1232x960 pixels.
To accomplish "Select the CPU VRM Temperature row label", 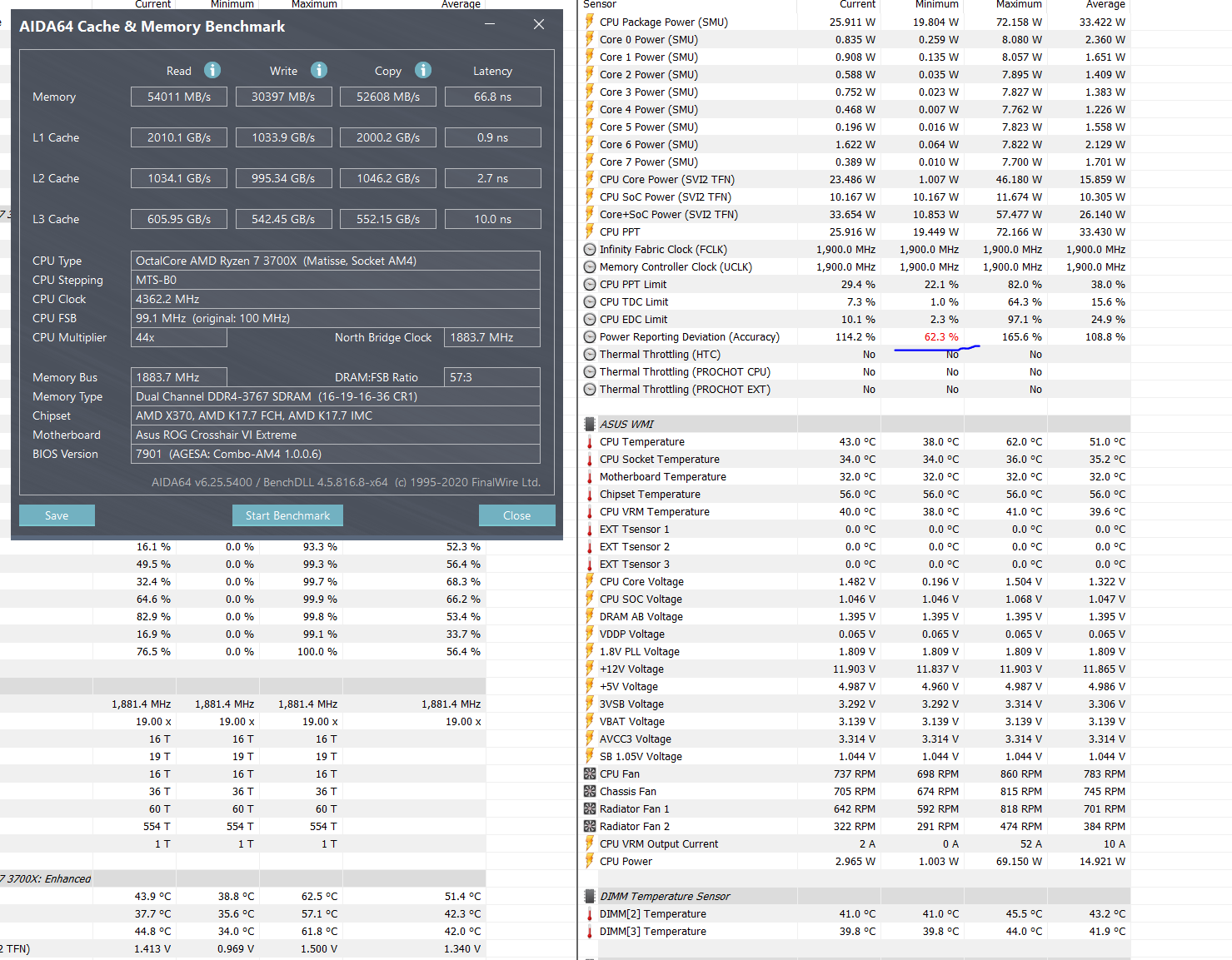I will [655, 511].
